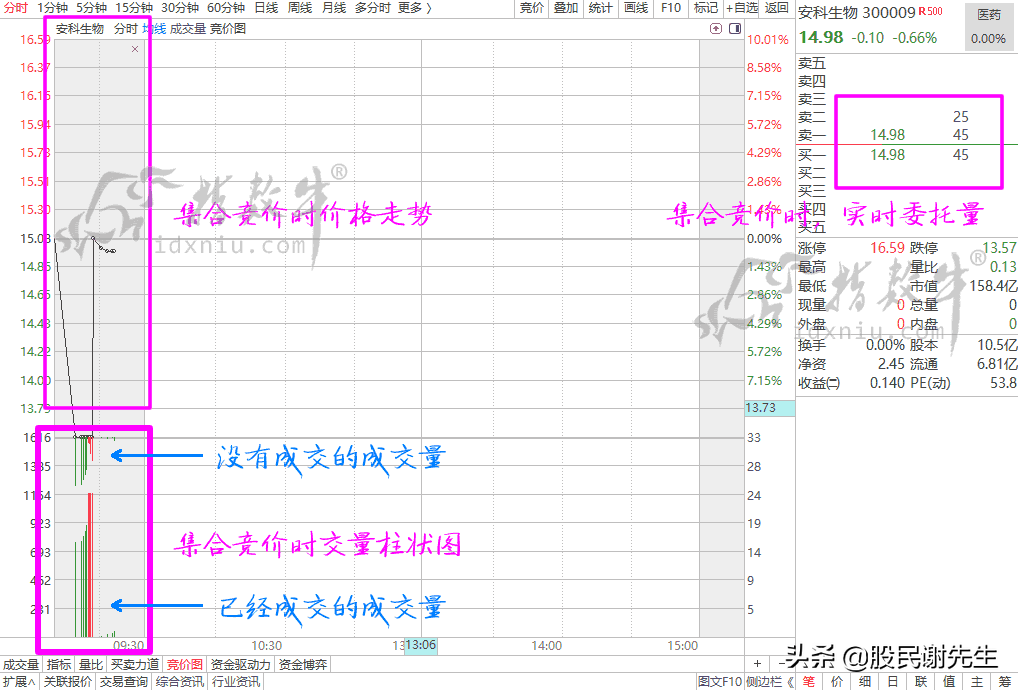Click the 竞价 toolbar button
The width and height of the screenshot is (1018, 690).
[x=532, y=8]
